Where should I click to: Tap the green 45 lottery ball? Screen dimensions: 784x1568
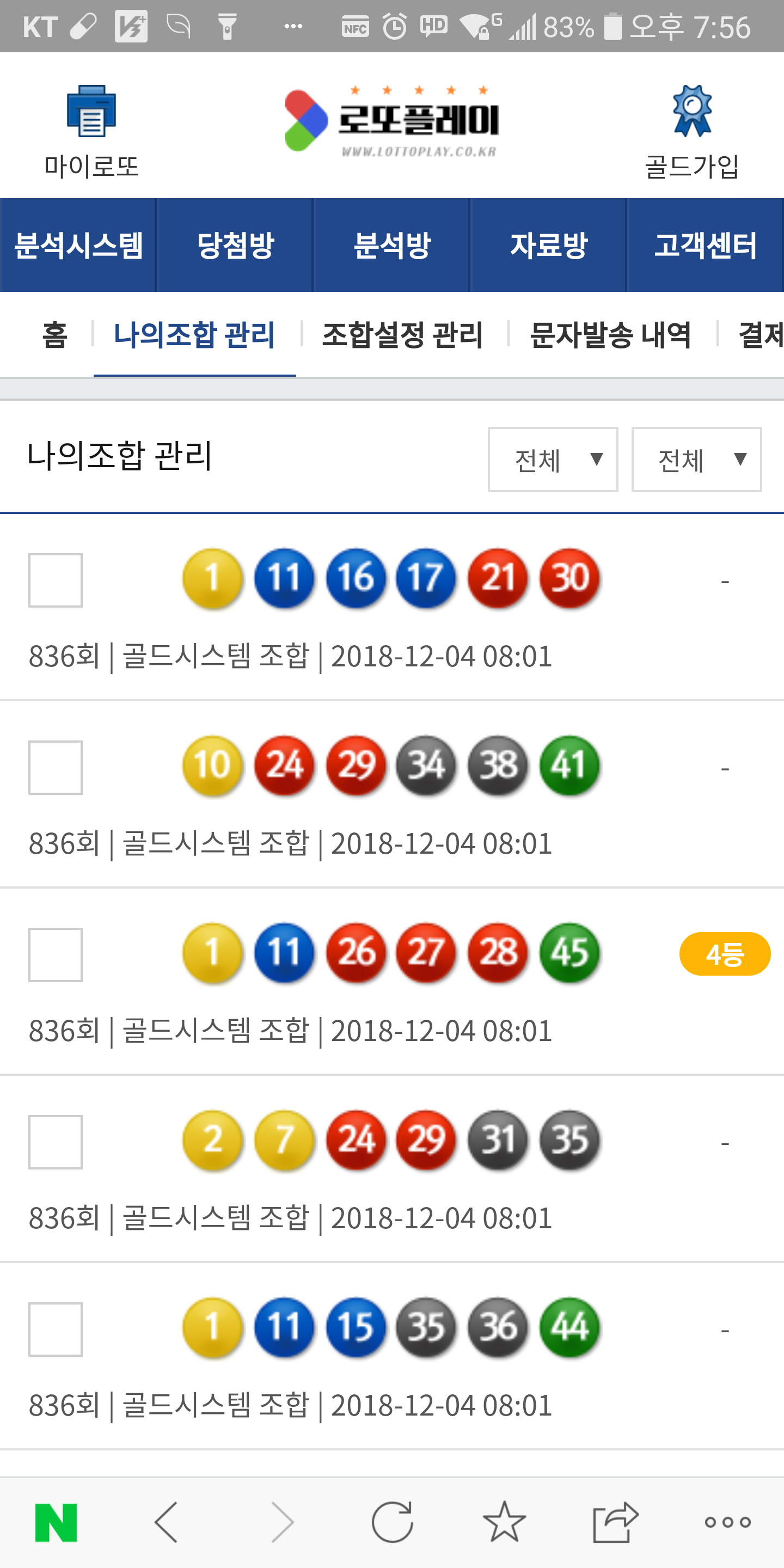tap(569, 953)
